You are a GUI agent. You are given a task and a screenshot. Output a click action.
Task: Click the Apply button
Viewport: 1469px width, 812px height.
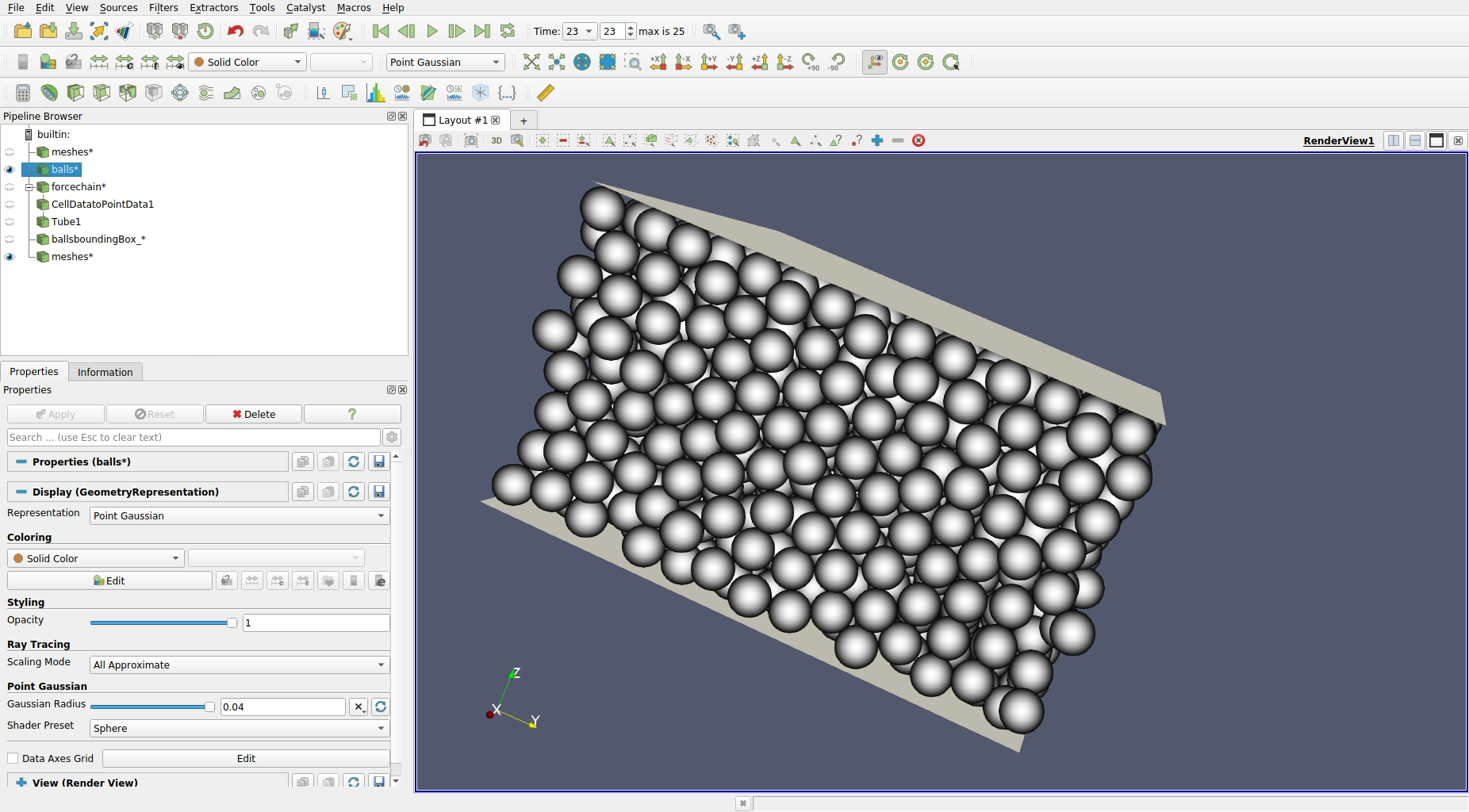(x=56, y=414)
